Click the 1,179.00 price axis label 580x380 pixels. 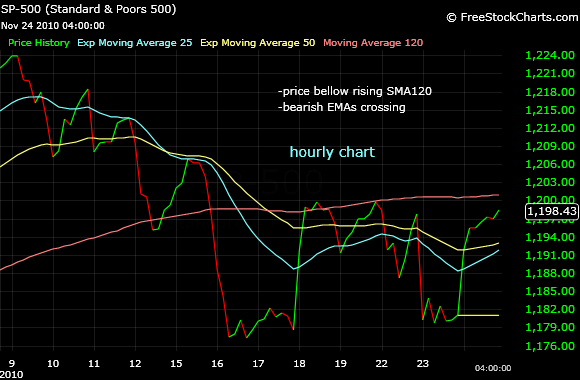click(550, 327)
